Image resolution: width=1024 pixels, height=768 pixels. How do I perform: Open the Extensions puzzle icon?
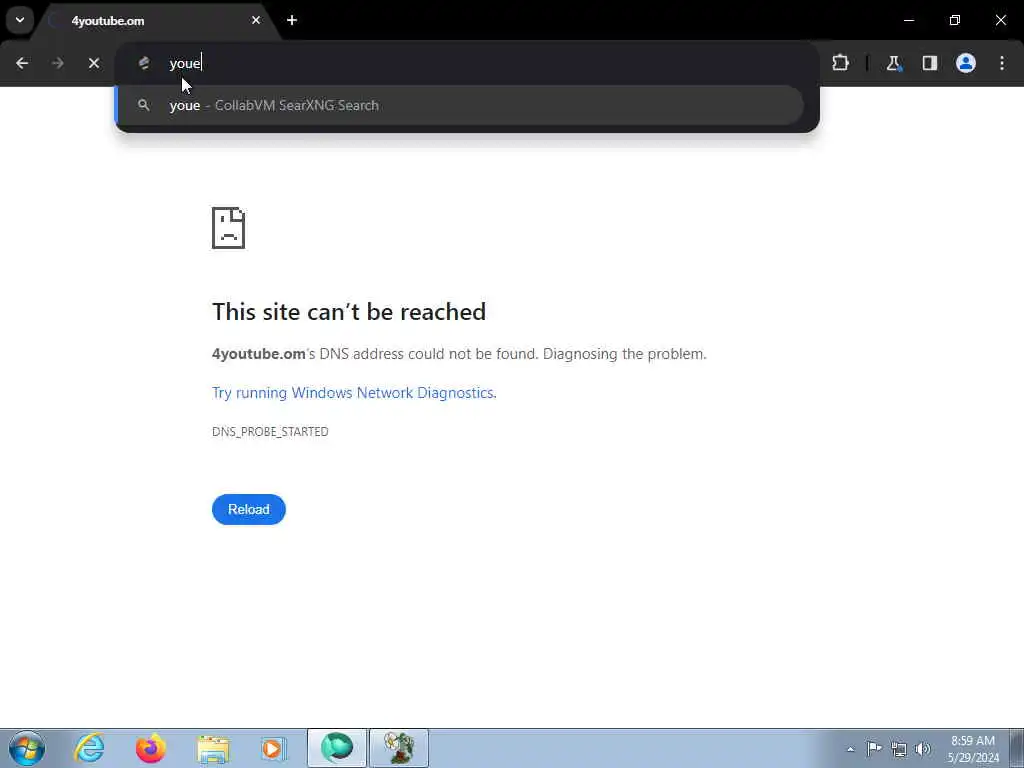[x=840, y=63]
